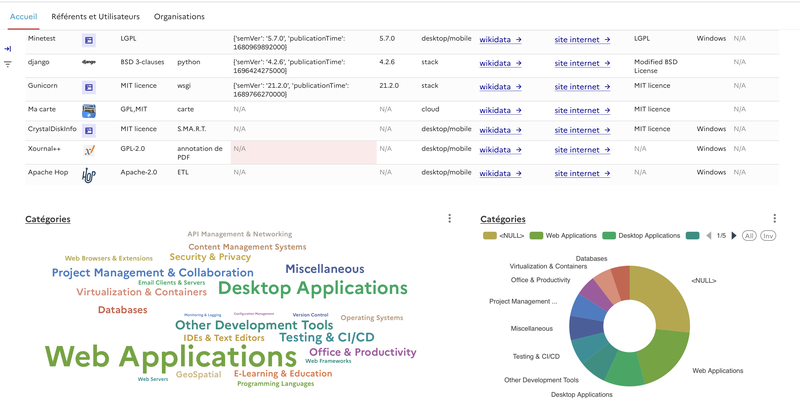Click the Apache Hop logo icon
Image resolution: width=800 pixels, height=402 pixels.
[89, 175]
